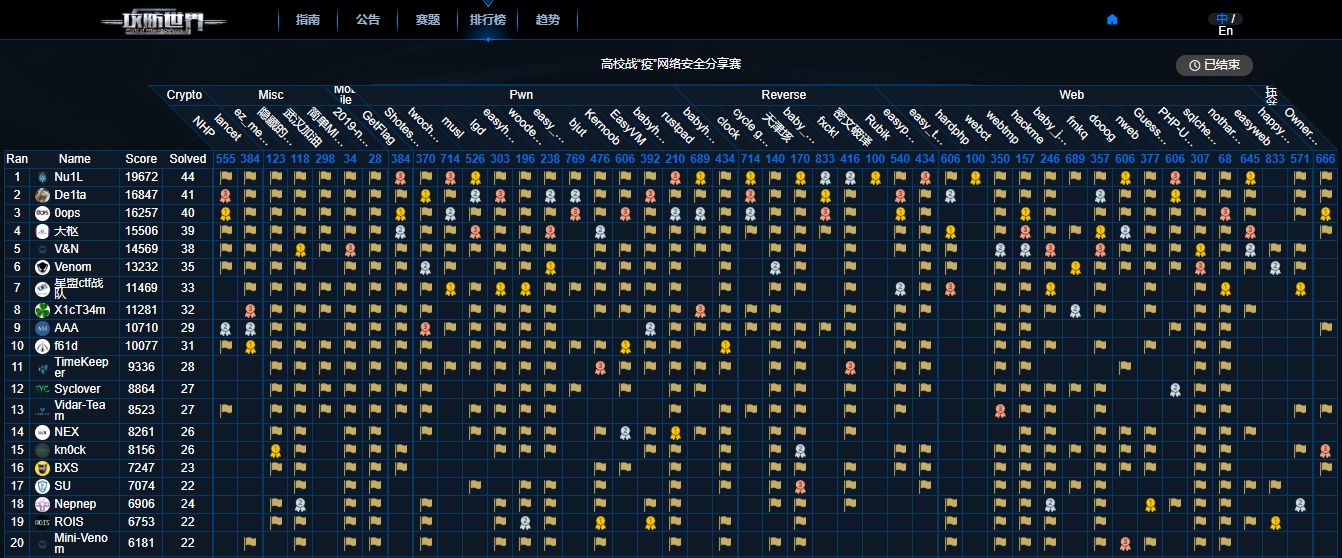The height and width of the screenshot is (558, 1342).
Task: Click the De1ta team avatar
Action: [43, 195]
